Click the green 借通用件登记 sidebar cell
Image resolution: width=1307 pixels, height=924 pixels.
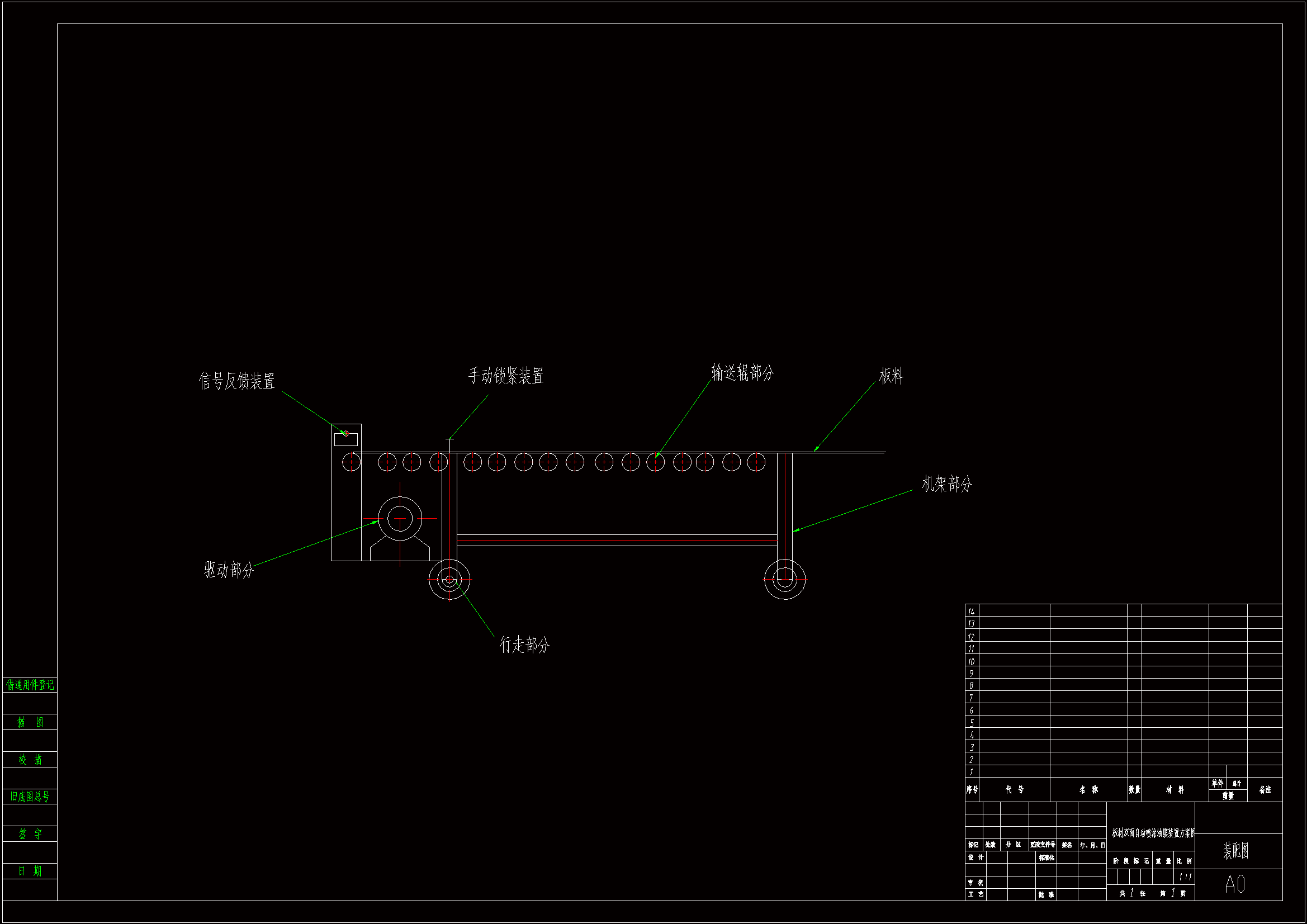[x=30, y=685]
